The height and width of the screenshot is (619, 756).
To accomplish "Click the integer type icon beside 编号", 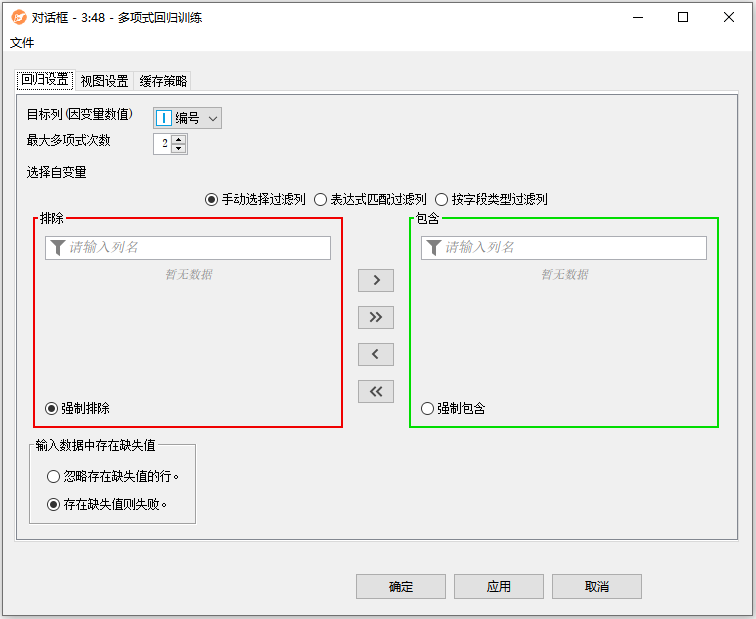I will pos(164,118).
